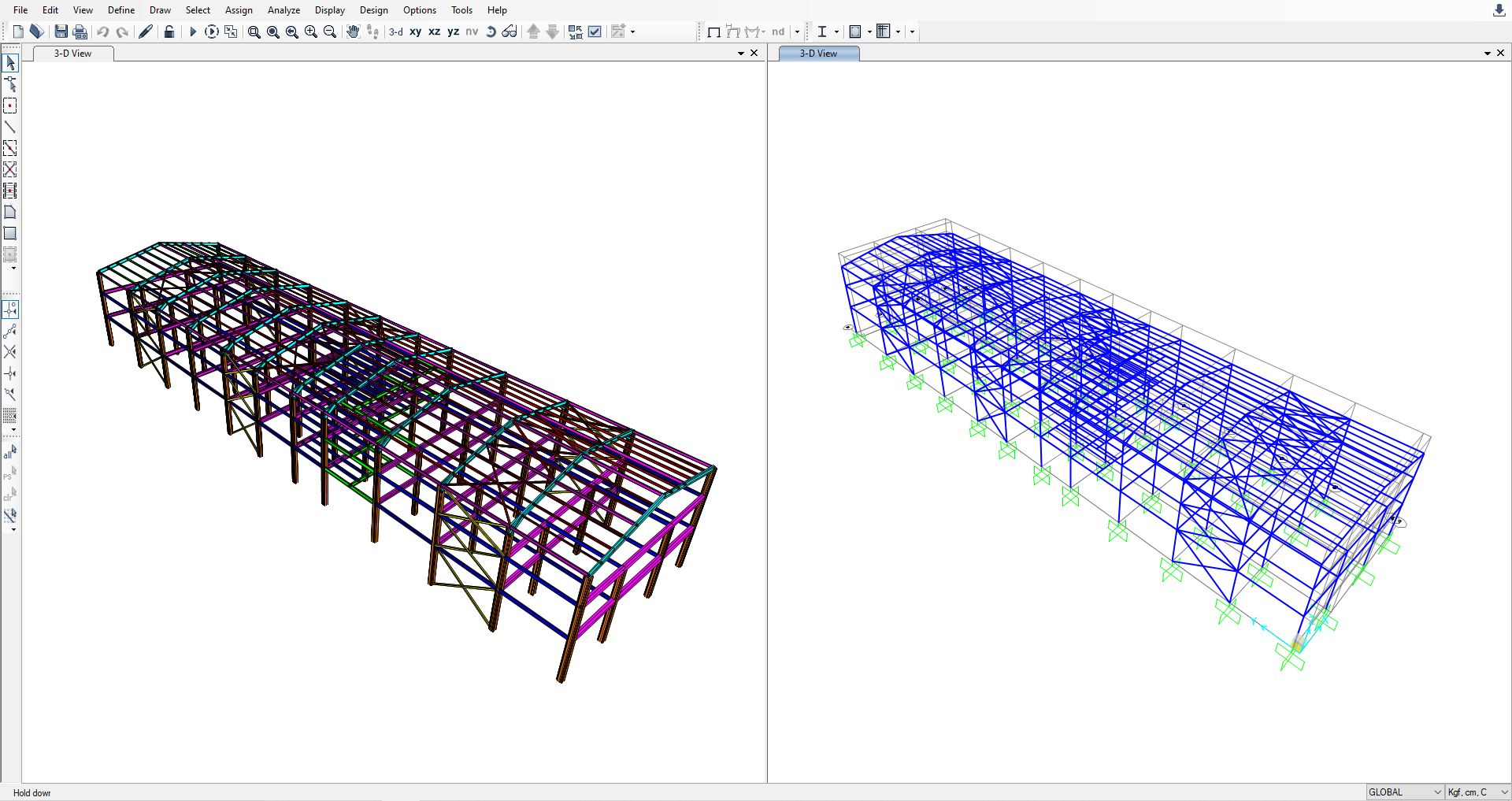
Task: Open the concrete design dropdown arrow
Action: [869, 32]
